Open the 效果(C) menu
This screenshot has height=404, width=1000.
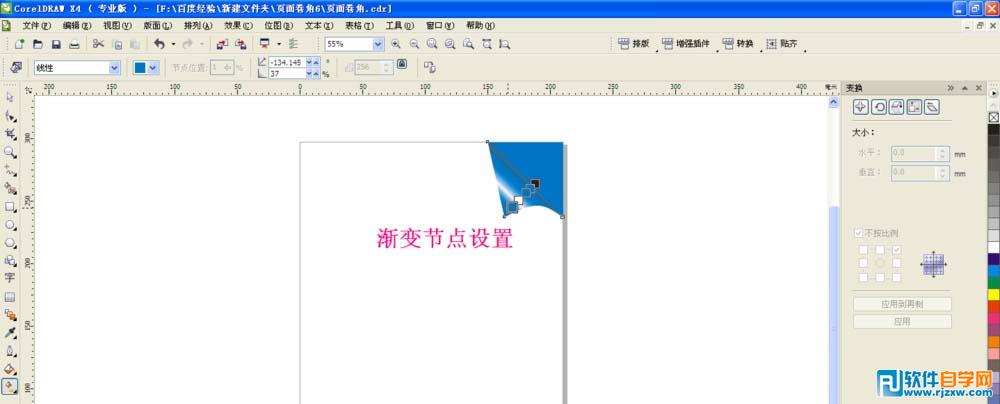tap(239, 26)
